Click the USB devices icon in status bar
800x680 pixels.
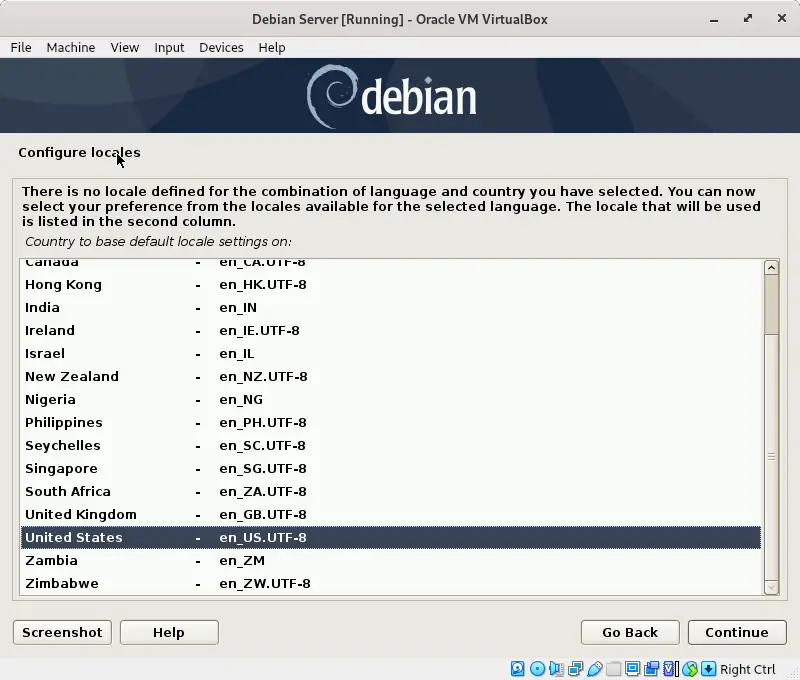594,668
